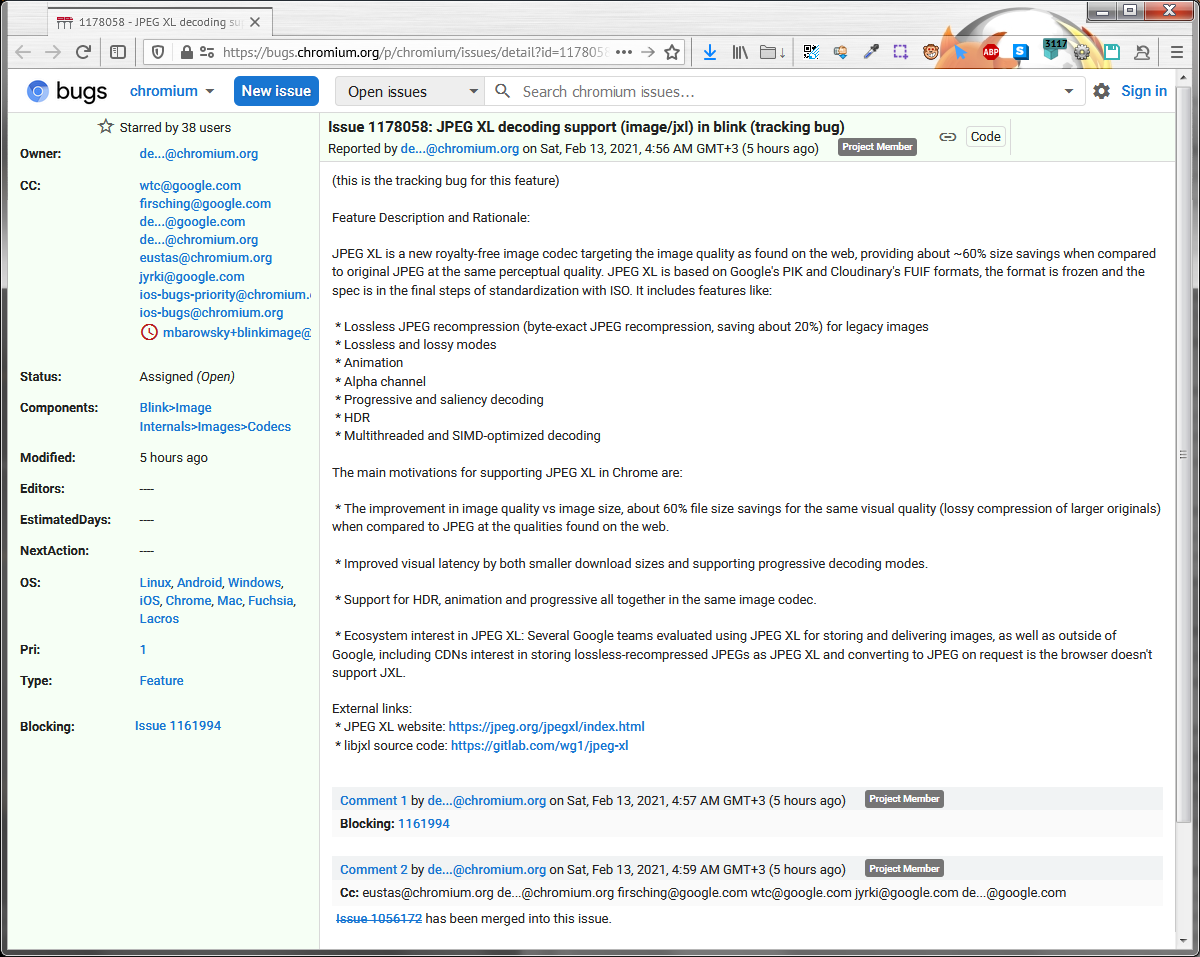The width and height of the screenshot is (1200, 957).
Task: Open the Firefox hamburger menu
Action: pos(1176,52)
